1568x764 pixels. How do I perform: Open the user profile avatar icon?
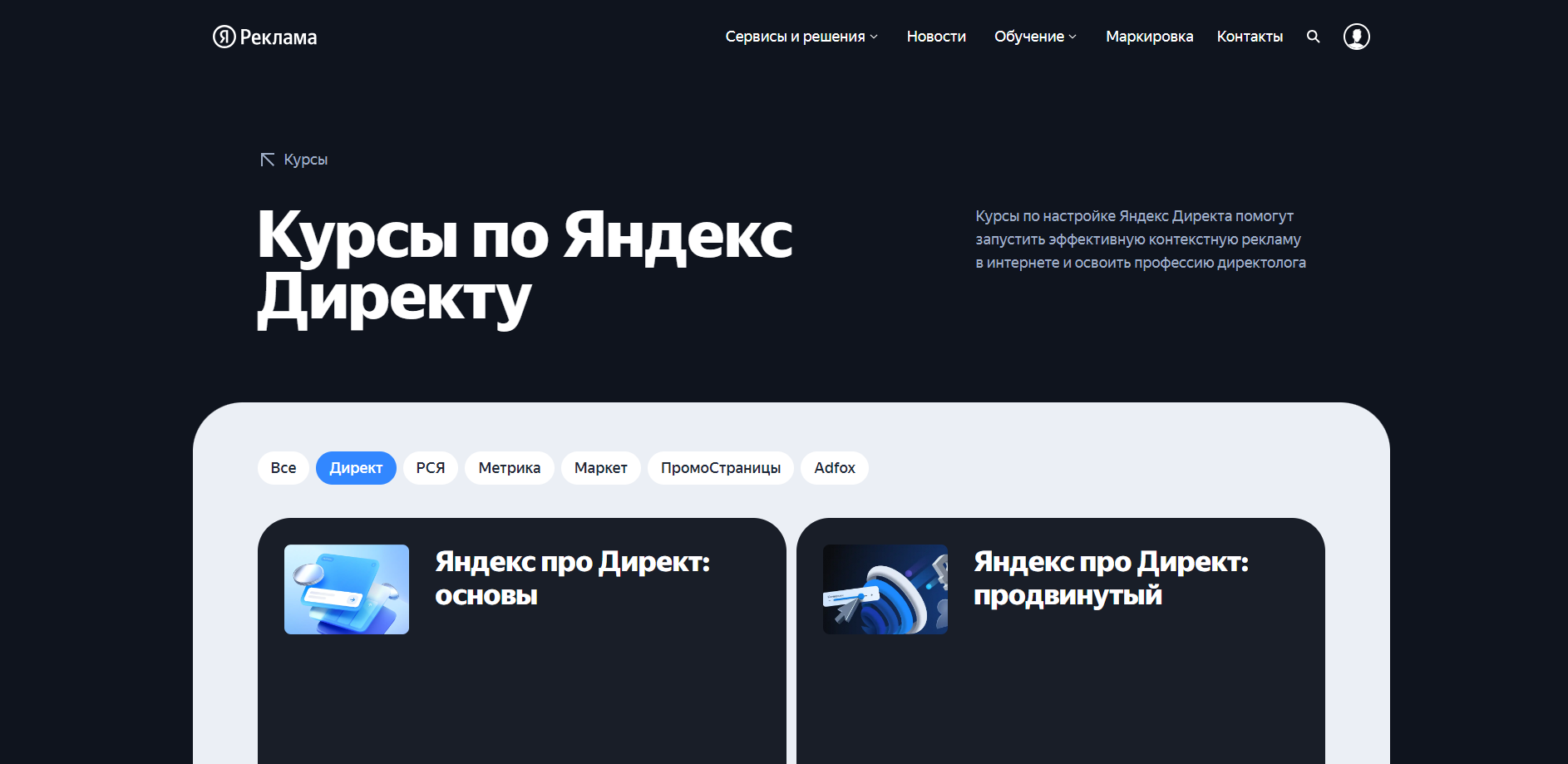point(1357,37)
